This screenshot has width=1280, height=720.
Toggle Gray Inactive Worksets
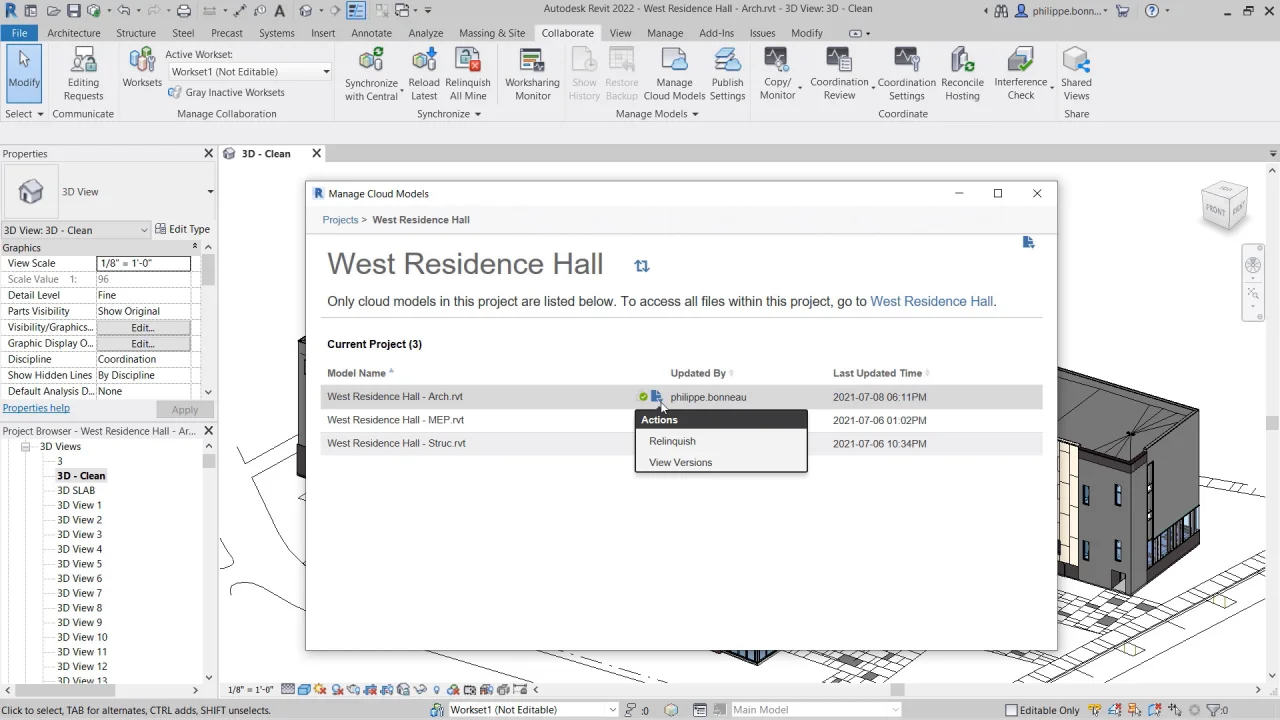pos(226,93)
